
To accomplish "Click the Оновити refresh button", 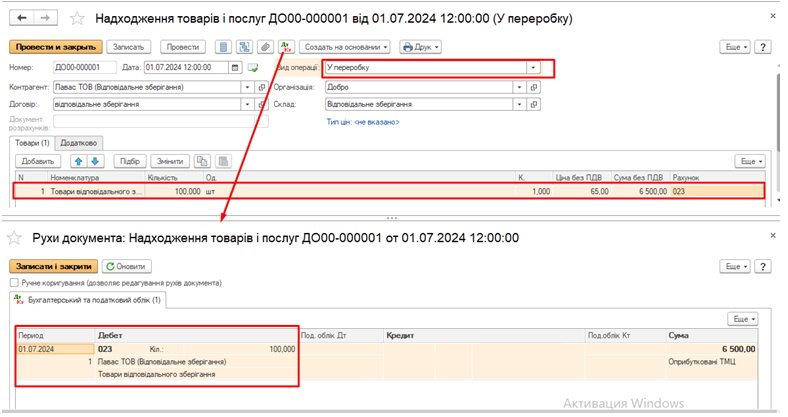I will click(x=126, y=266).
